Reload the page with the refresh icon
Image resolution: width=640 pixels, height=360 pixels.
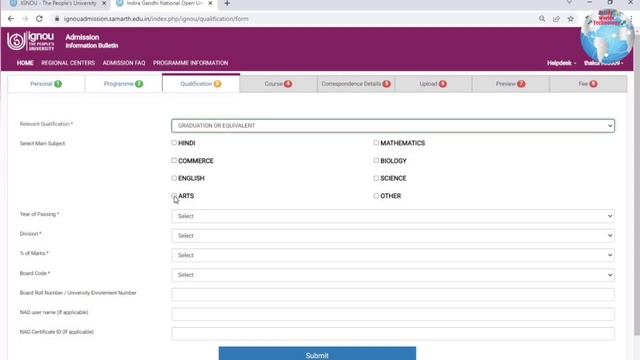click(39, 19)
